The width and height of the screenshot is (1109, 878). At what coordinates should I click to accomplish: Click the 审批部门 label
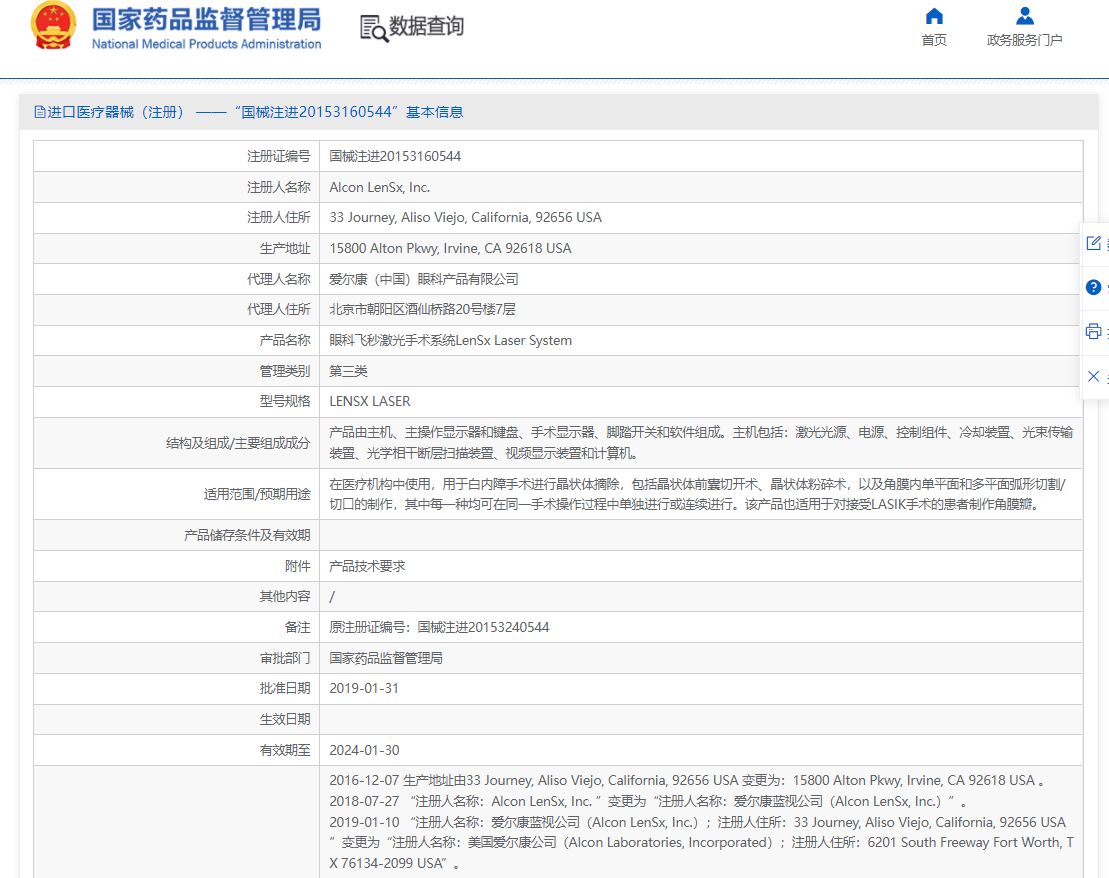(285, 659)
